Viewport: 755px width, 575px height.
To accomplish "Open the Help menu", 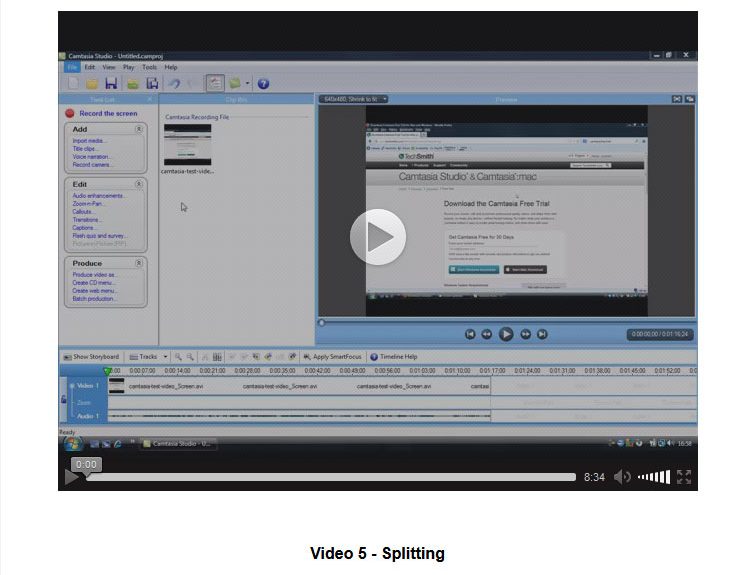I will click(x=171, y=67).
